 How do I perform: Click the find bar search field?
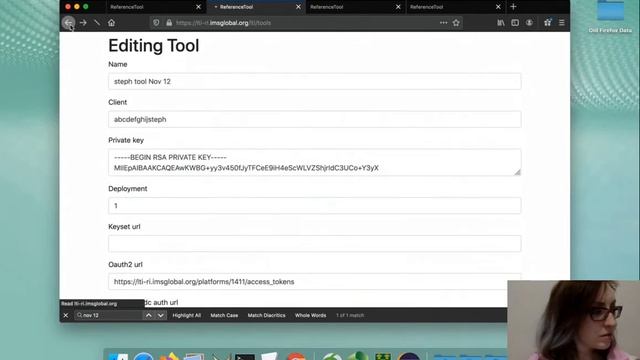coord(109,315)
